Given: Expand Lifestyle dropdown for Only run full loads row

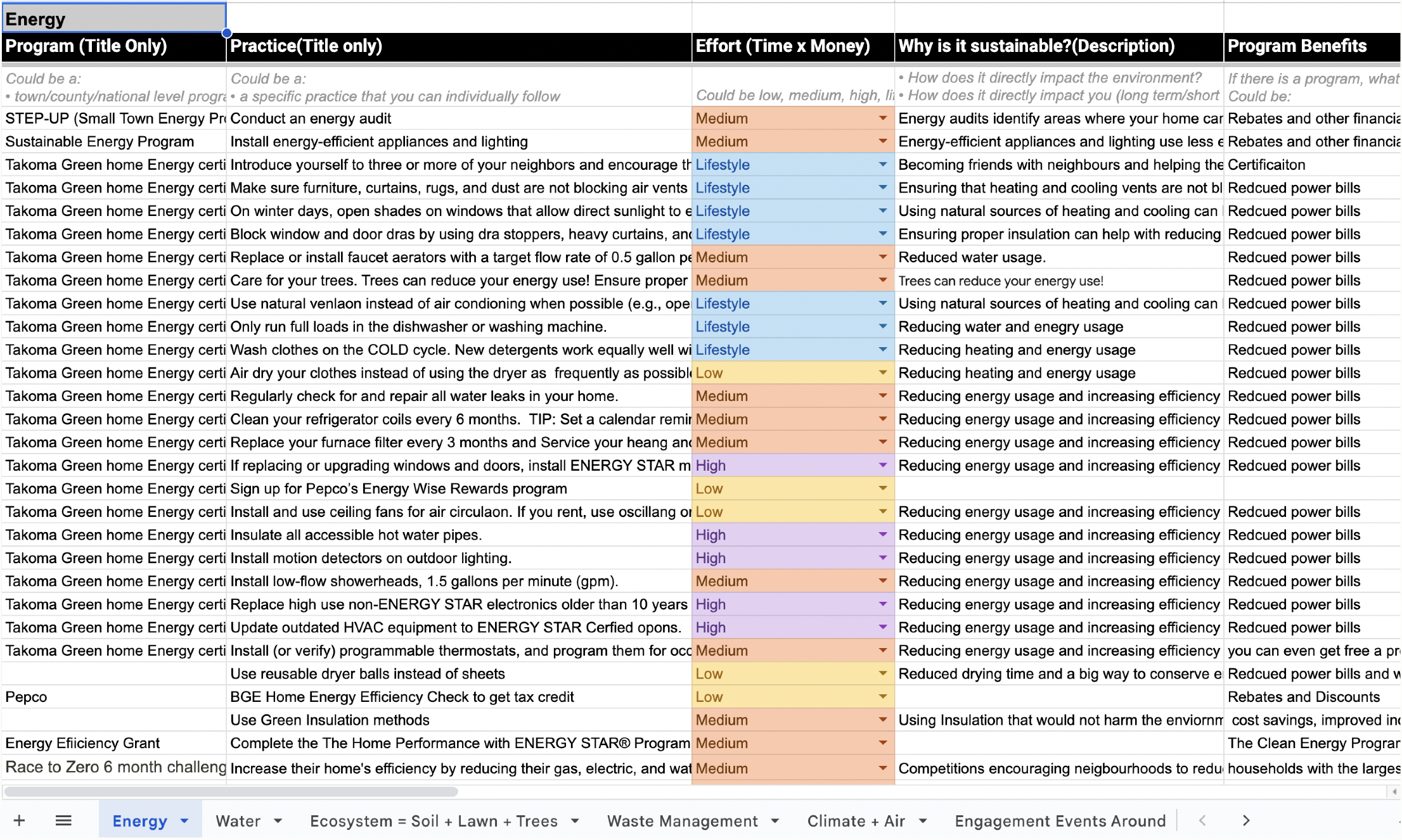Looking at the screenshot, I should pos(882,327).
